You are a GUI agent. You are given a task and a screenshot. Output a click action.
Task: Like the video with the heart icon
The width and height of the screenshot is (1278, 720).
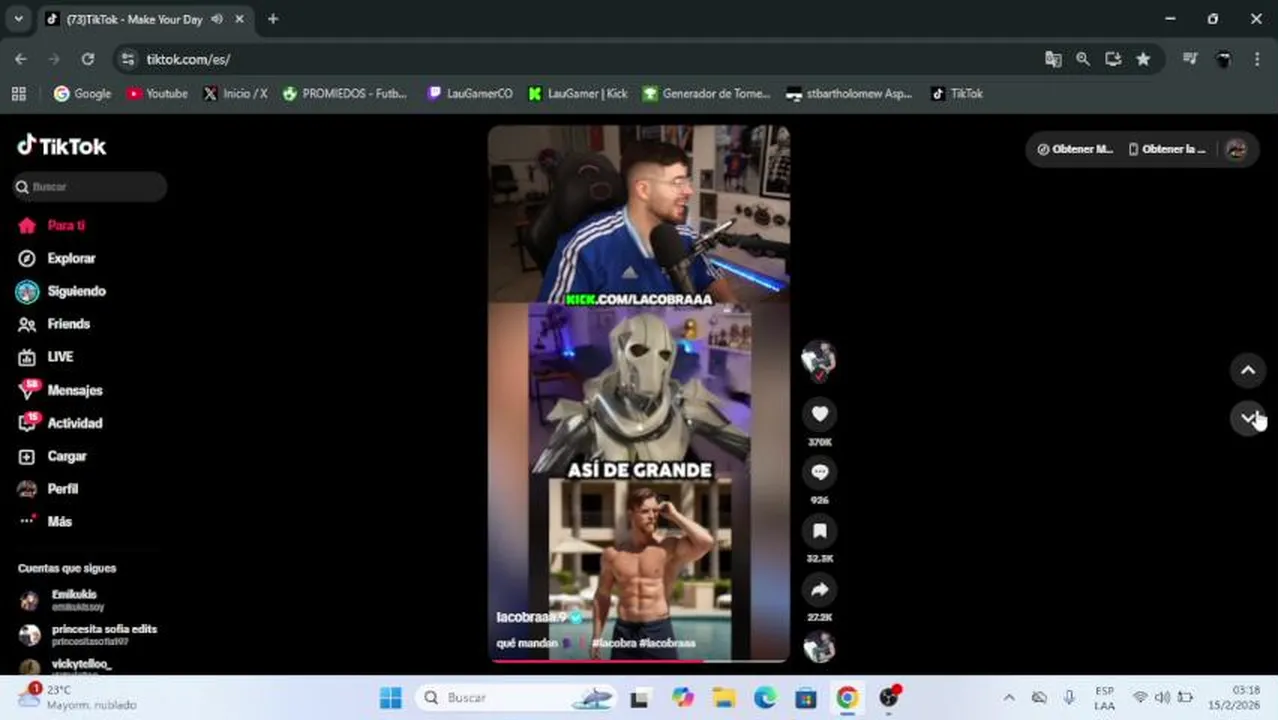click(819, 414)
